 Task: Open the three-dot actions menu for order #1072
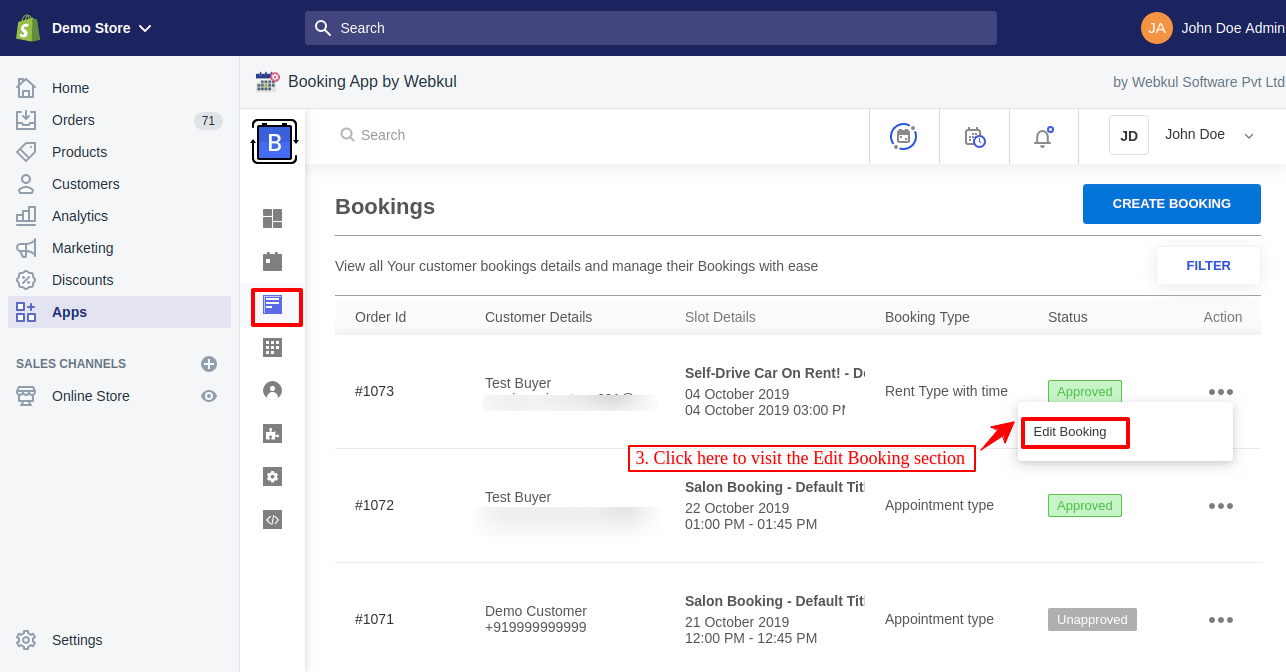click(x=1221, y=505)
